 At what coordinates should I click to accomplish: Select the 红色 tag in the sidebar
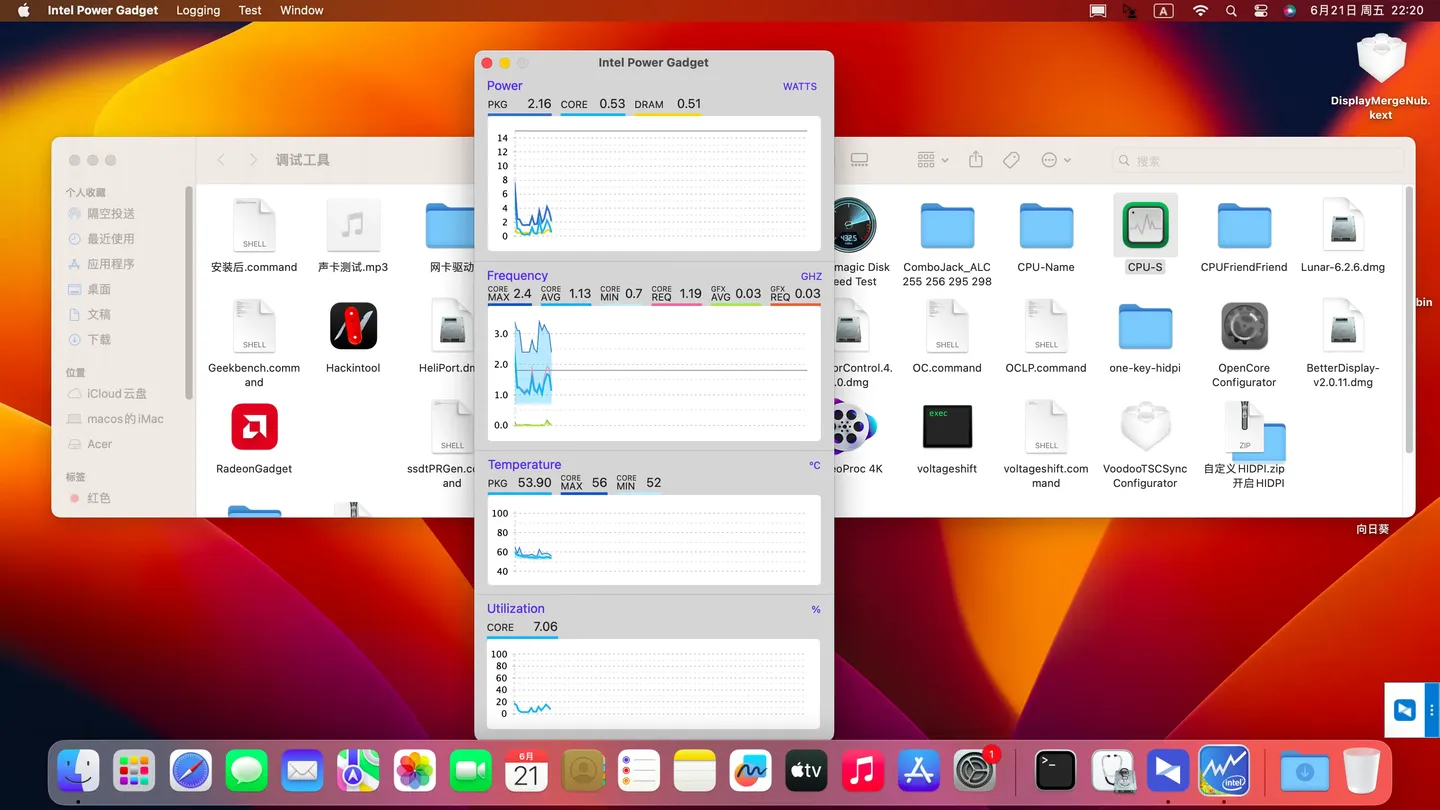97,497
